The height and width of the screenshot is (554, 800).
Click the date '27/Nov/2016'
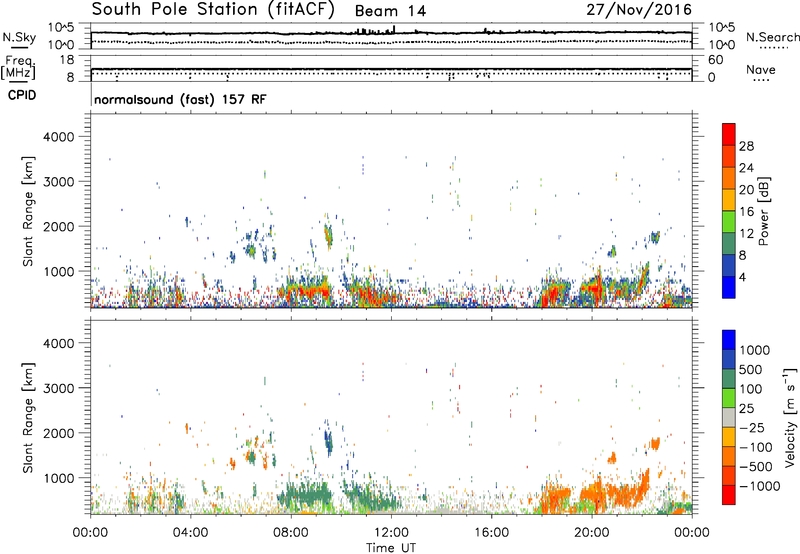(639, 10)
